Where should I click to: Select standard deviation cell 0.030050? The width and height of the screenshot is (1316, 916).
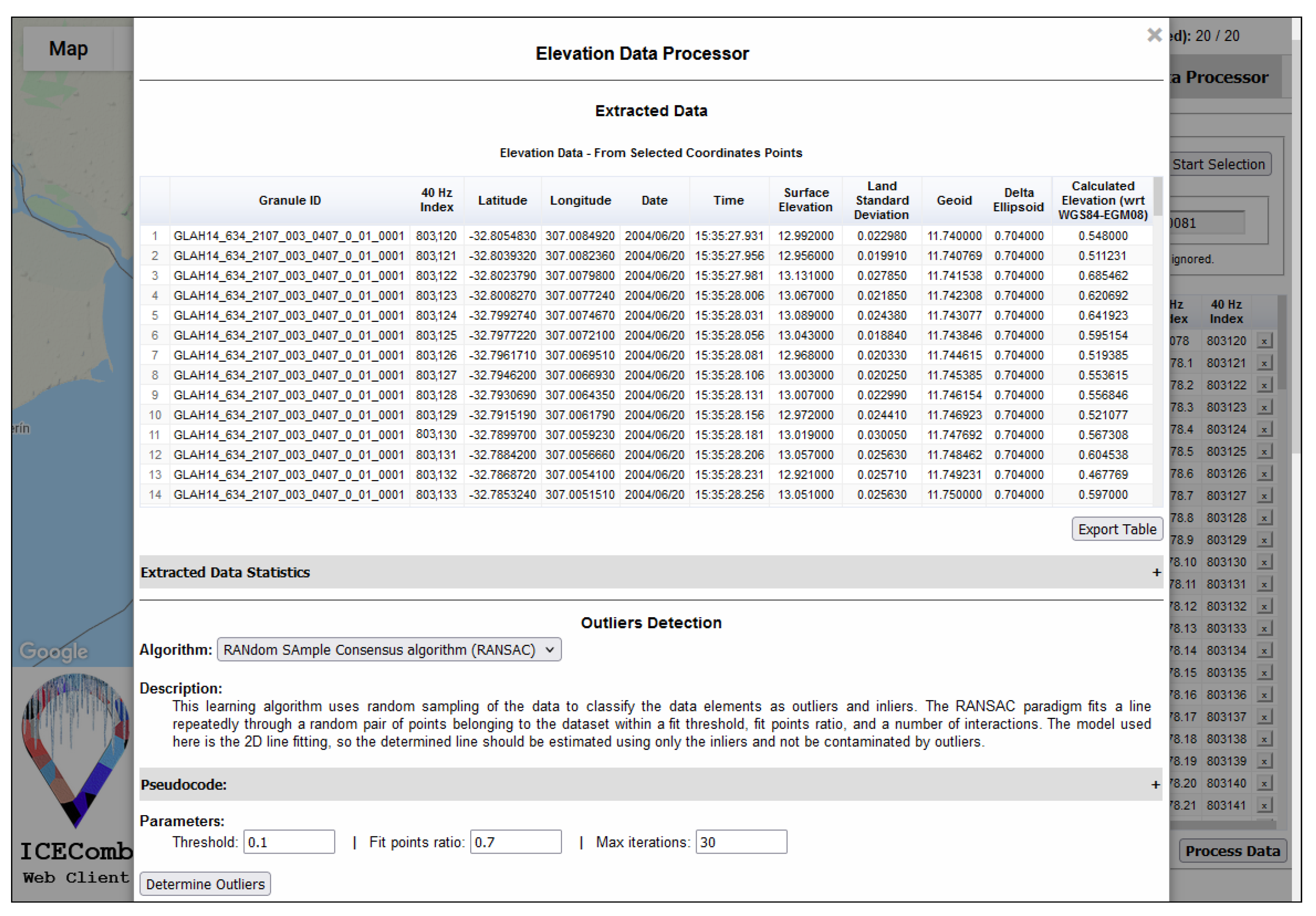882,435
